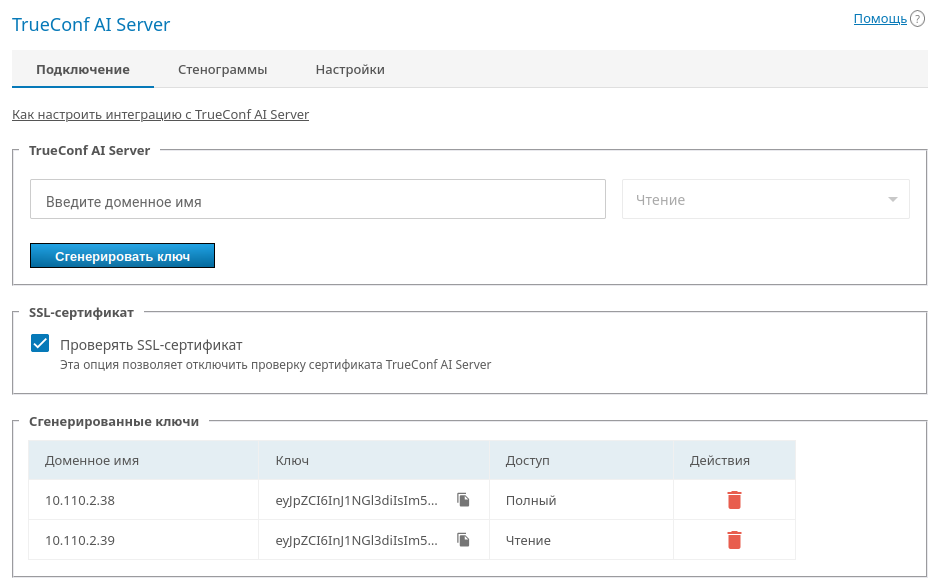Go to the Настройки tab

pos(350,70)
